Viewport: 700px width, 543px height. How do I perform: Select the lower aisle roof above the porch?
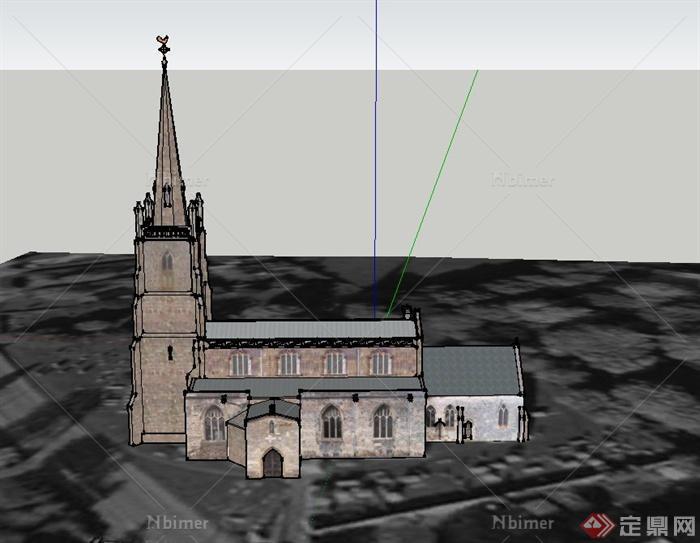point(308,384)
